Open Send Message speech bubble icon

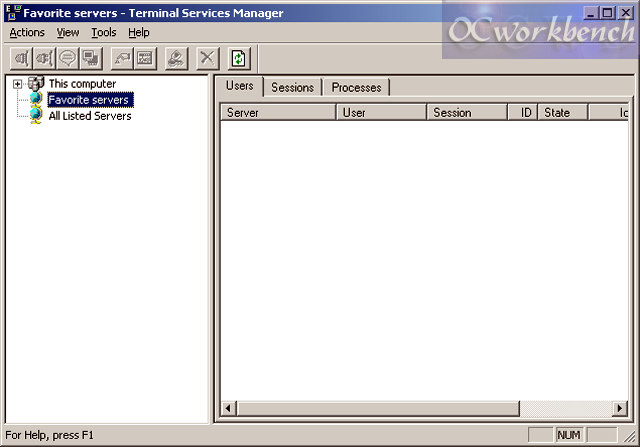pos(67,58)
